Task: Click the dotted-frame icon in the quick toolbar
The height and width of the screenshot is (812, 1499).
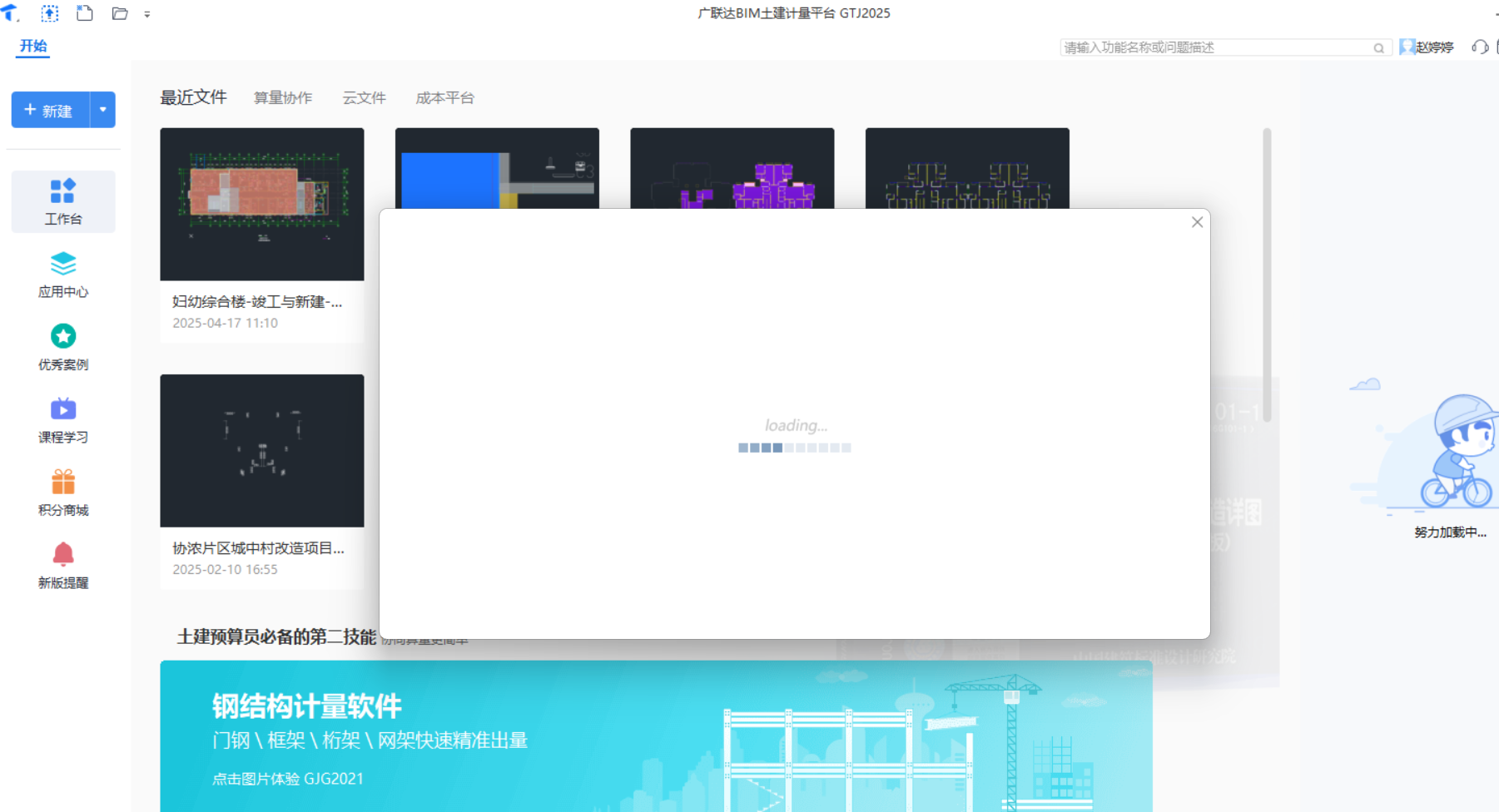Action: (50, 13)
